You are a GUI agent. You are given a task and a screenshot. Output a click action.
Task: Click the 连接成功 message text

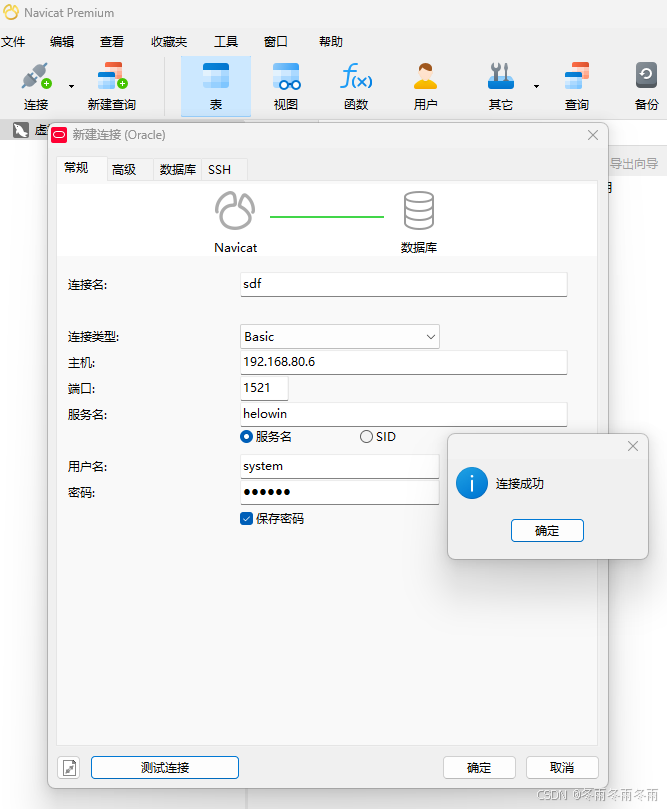[x=520, y=483]
